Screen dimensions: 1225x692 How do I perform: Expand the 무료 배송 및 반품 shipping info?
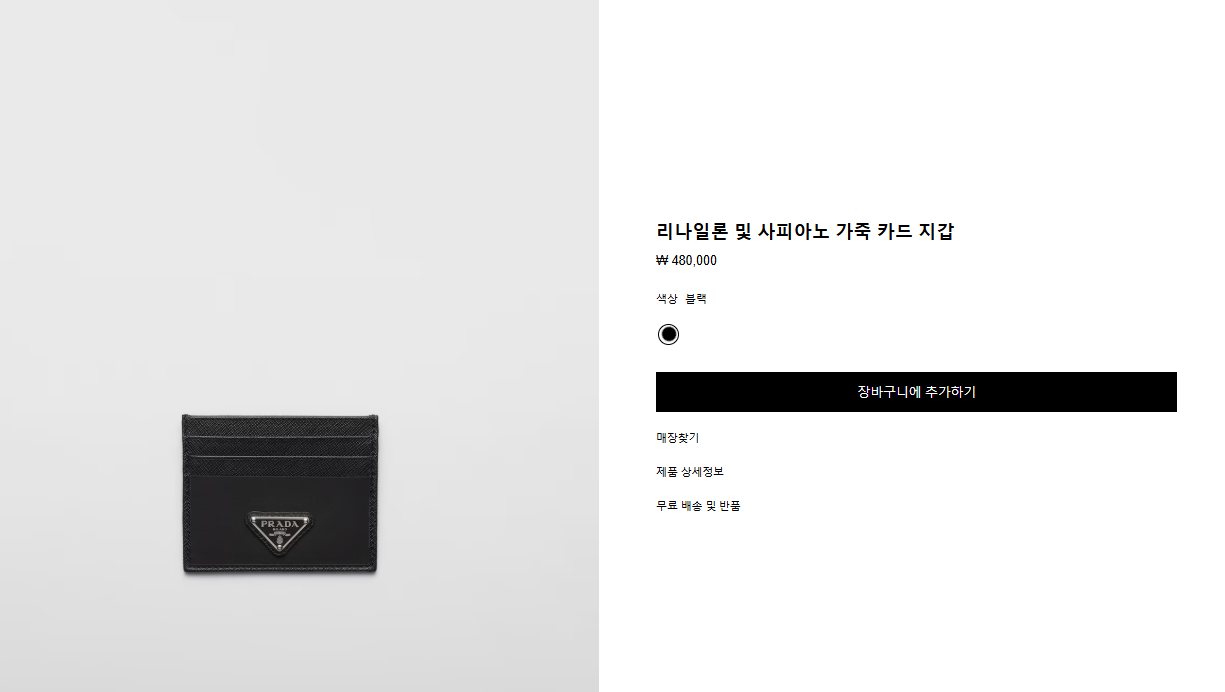point(698,506)
